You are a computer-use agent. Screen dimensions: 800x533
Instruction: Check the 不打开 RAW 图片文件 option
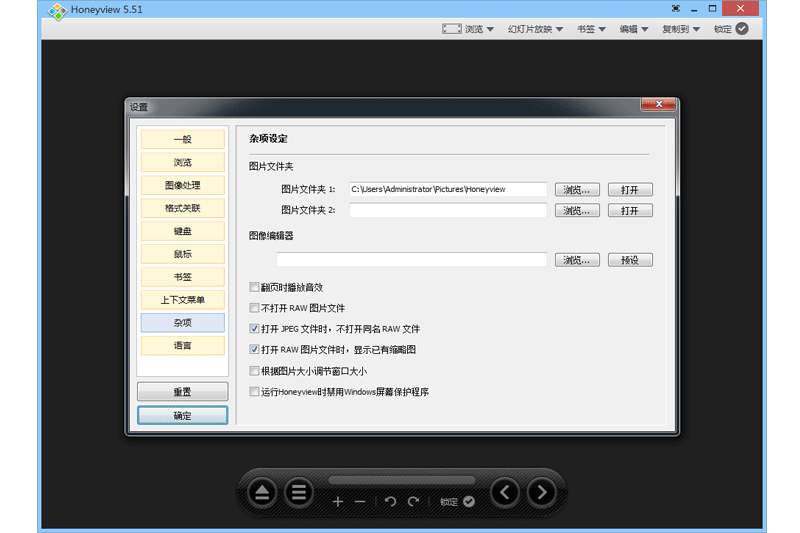click(254, 308)
